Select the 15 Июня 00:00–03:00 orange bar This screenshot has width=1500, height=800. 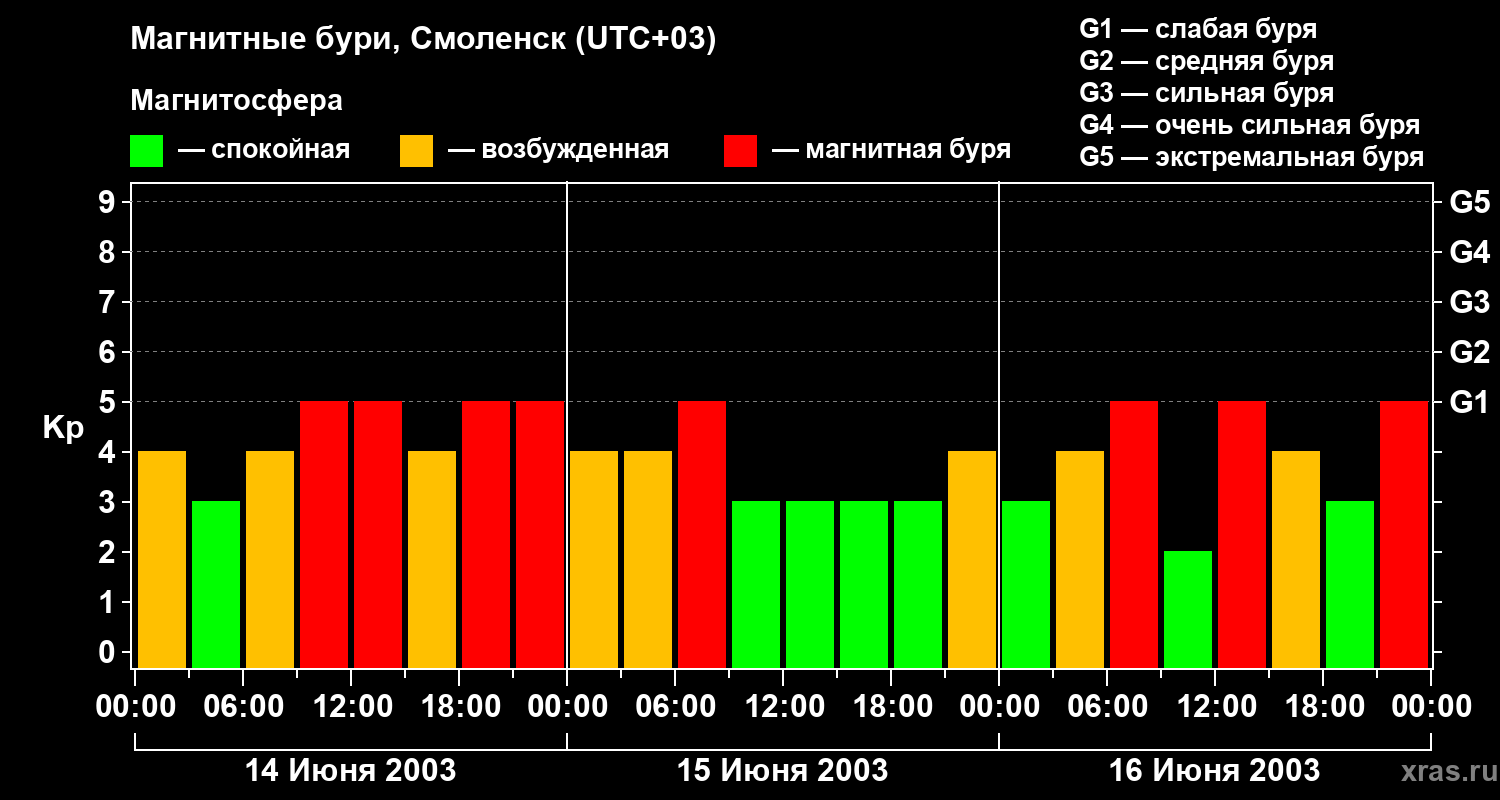(x=594, y=559)
